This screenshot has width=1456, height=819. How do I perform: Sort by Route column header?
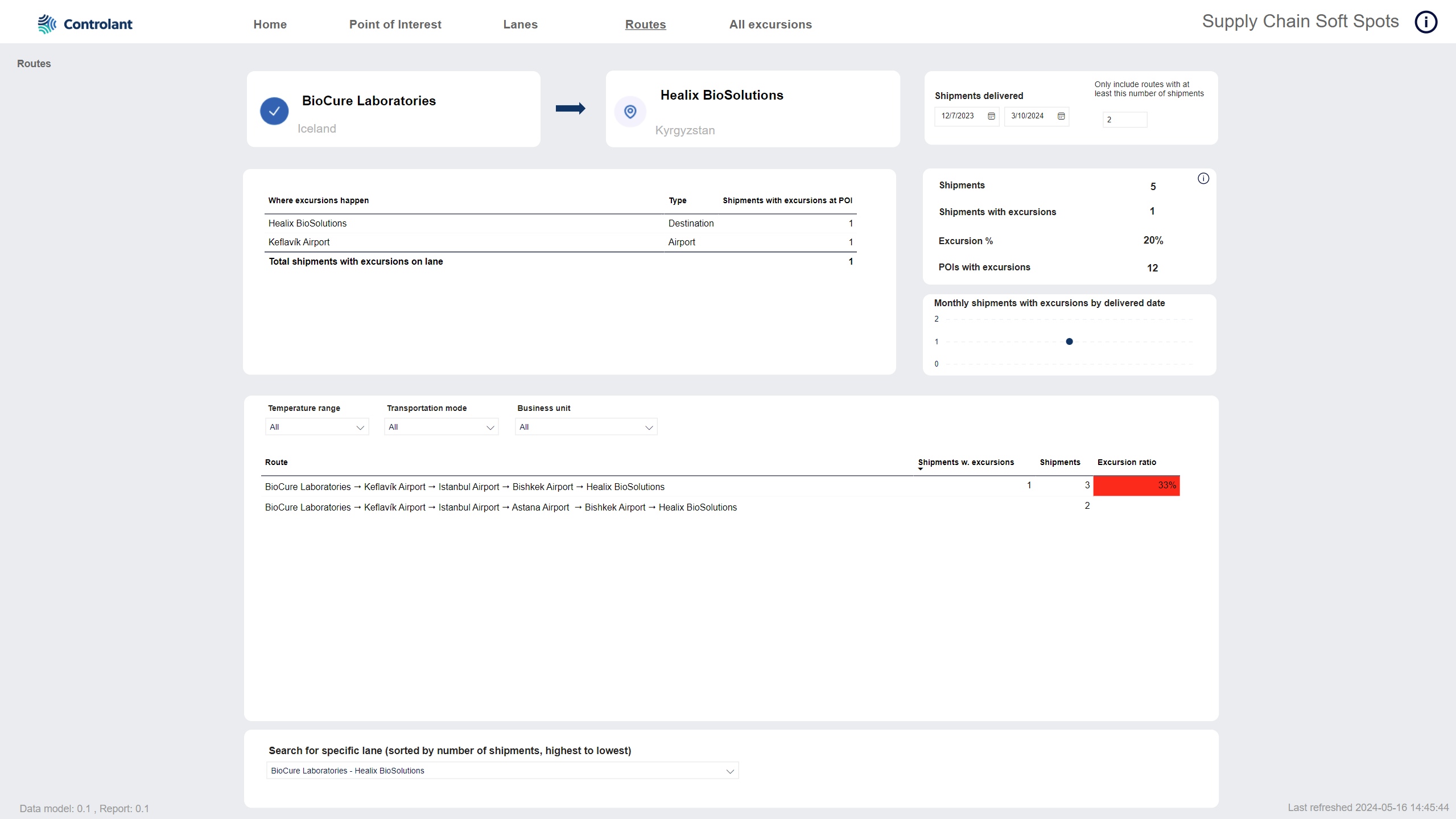[x=277, y=463]
